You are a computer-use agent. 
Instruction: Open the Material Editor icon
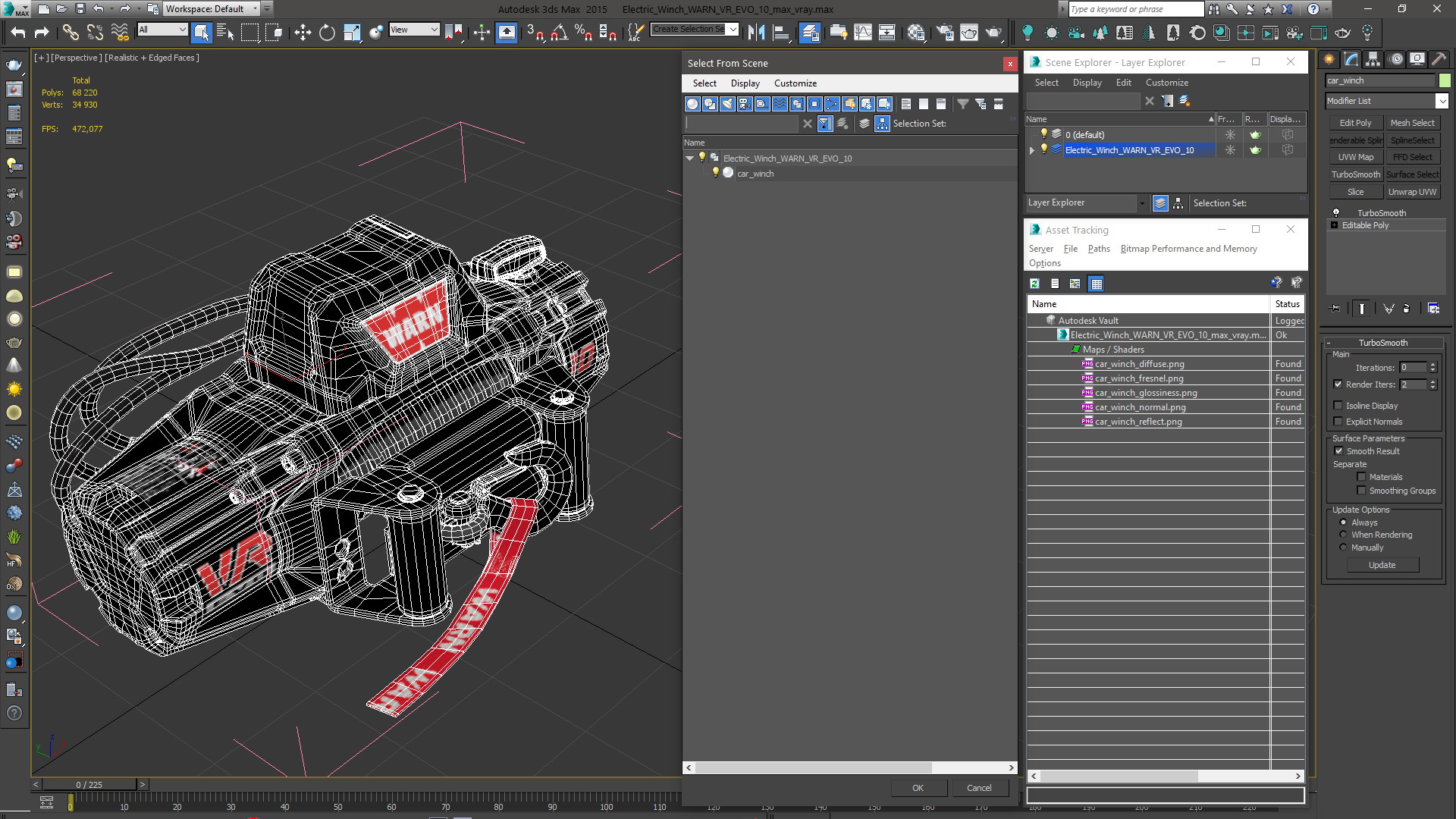click(916, 32)
